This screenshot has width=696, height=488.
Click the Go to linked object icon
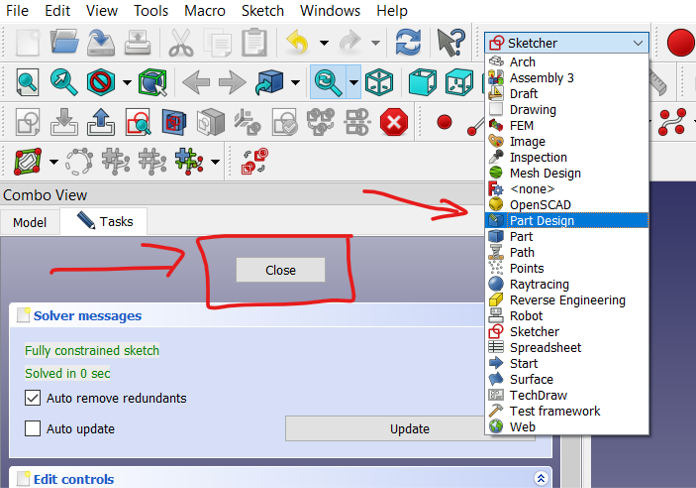[x=269, y=82]
